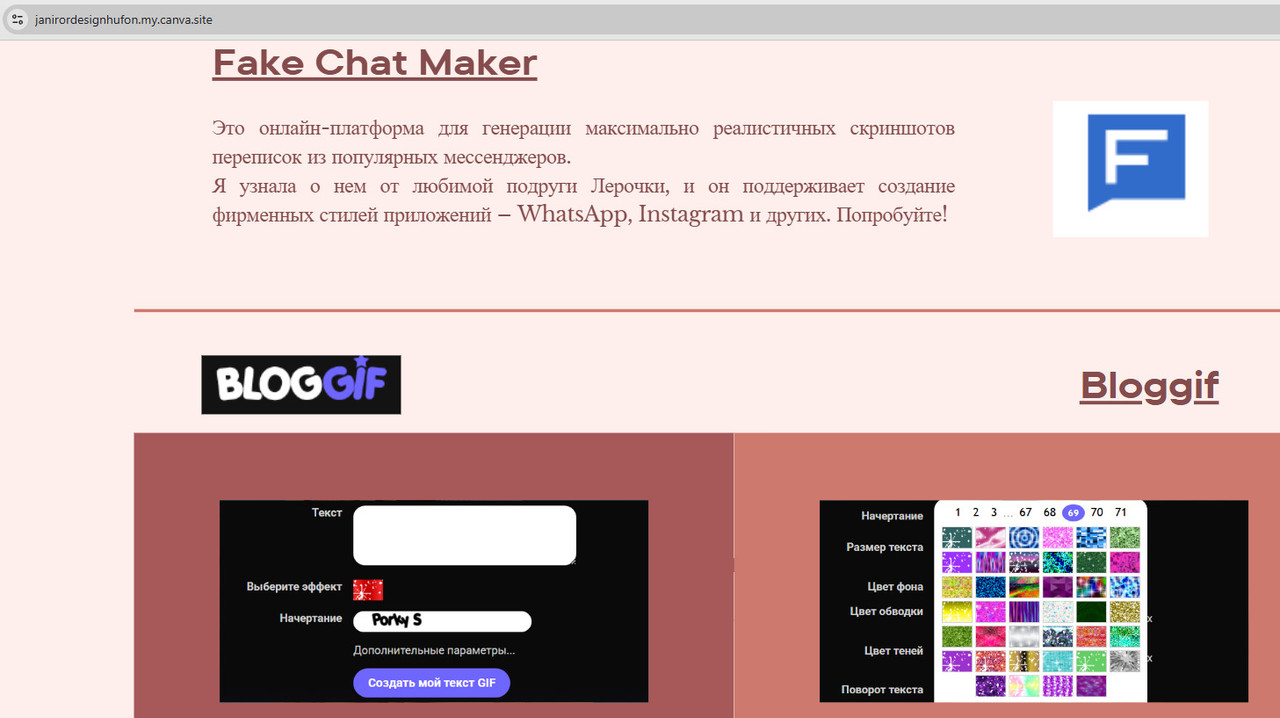Click the x beside Цвет обводки row
The image size is (1280, 718).
coord(1150,619)
